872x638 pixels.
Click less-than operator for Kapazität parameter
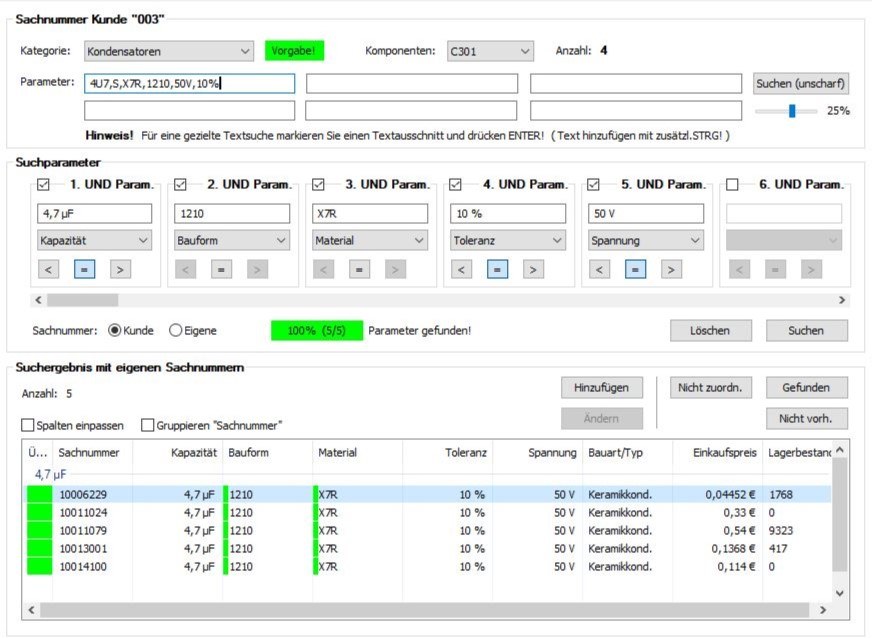click(x=48, y=270)
